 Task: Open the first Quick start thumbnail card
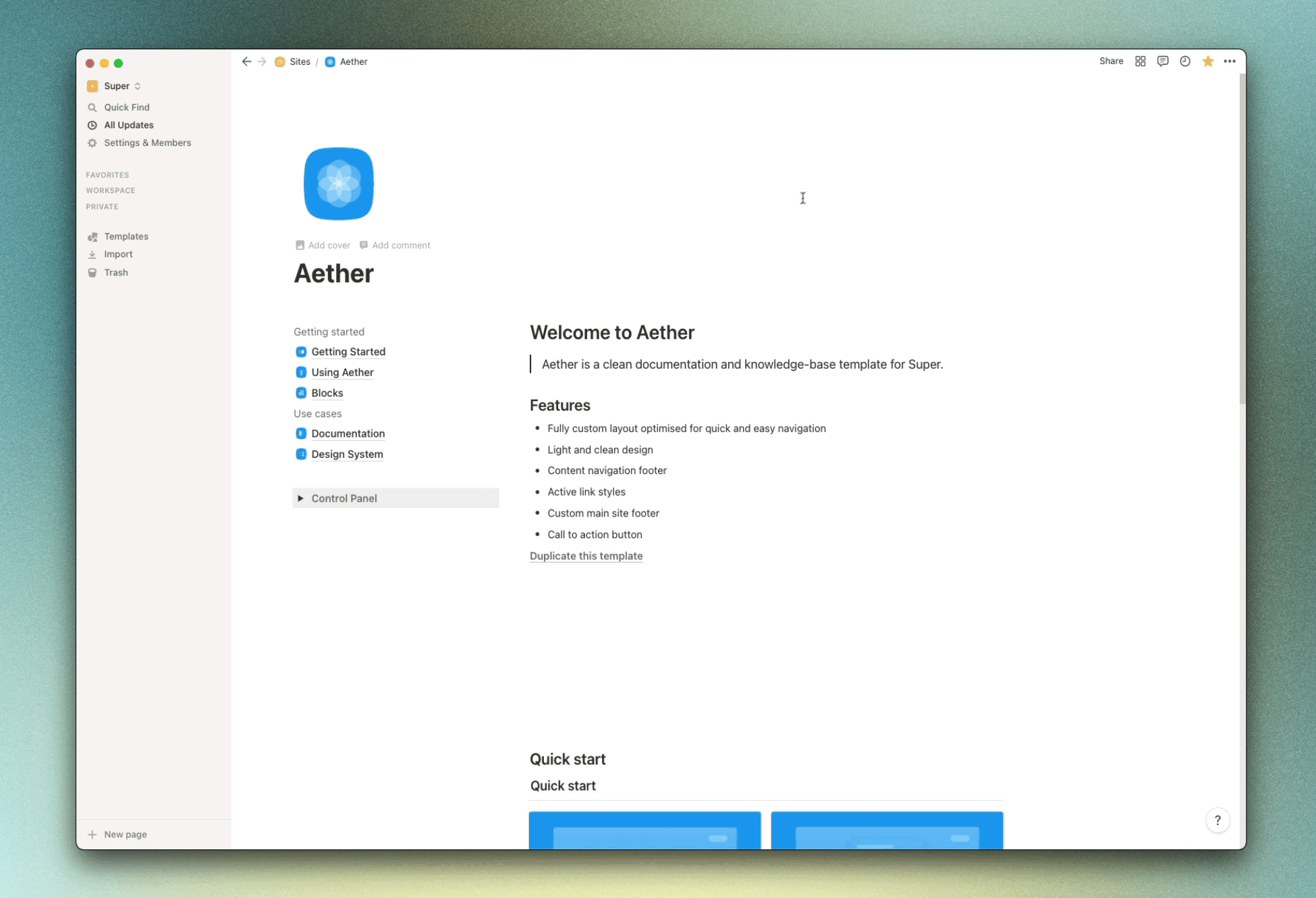[644, 830]
